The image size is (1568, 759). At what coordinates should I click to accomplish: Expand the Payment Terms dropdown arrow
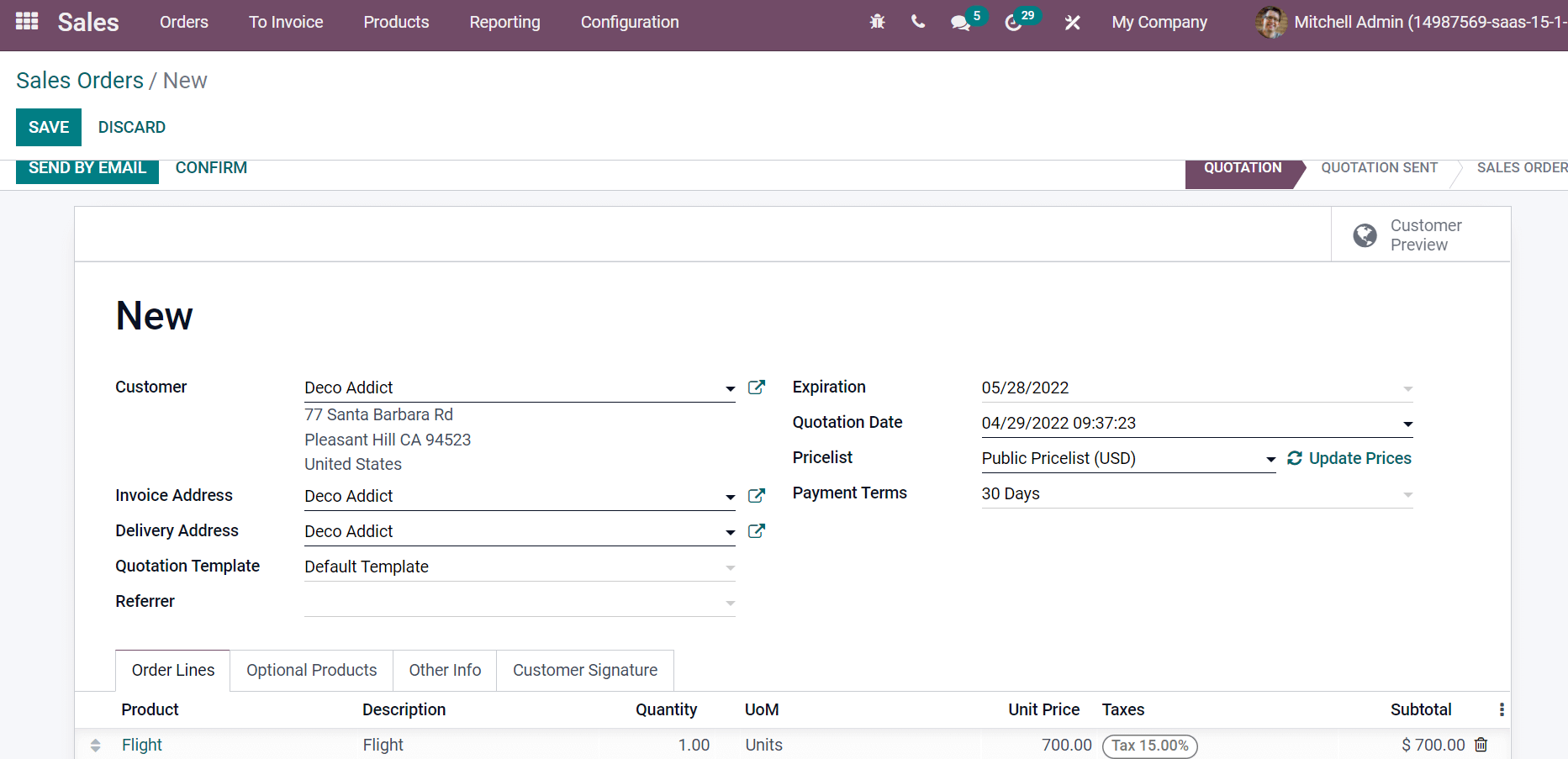point(1407,494)
